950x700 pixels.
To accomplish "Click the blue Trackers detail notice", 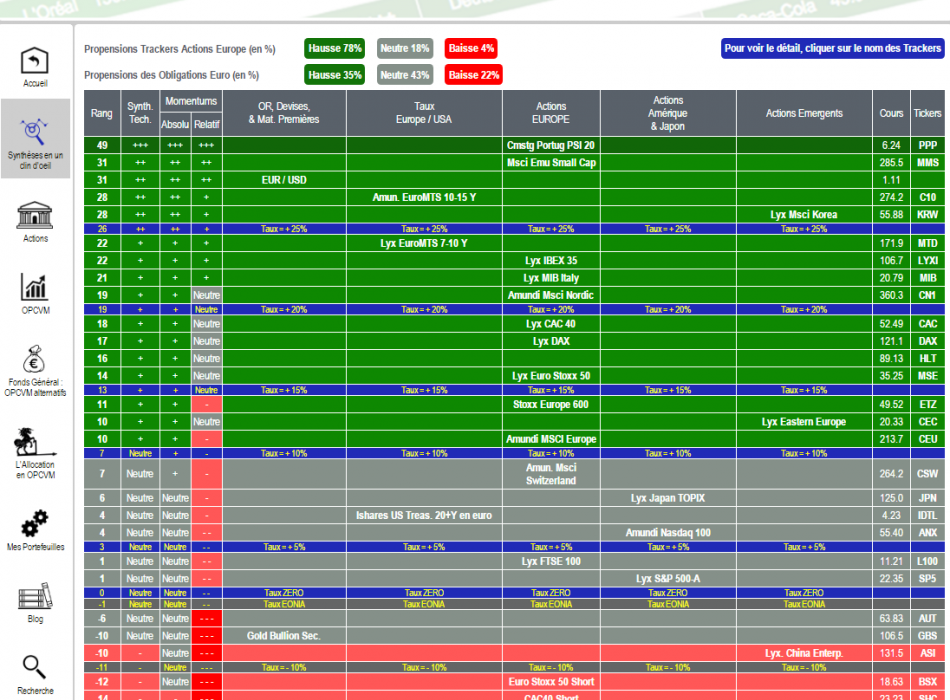I will click(832, 48).
